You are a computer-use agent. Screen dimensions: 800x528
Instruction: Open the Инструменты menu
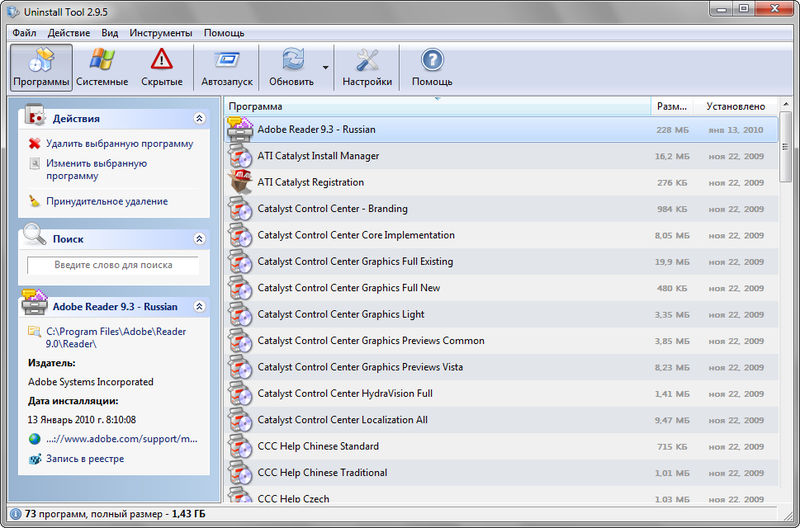161,33
